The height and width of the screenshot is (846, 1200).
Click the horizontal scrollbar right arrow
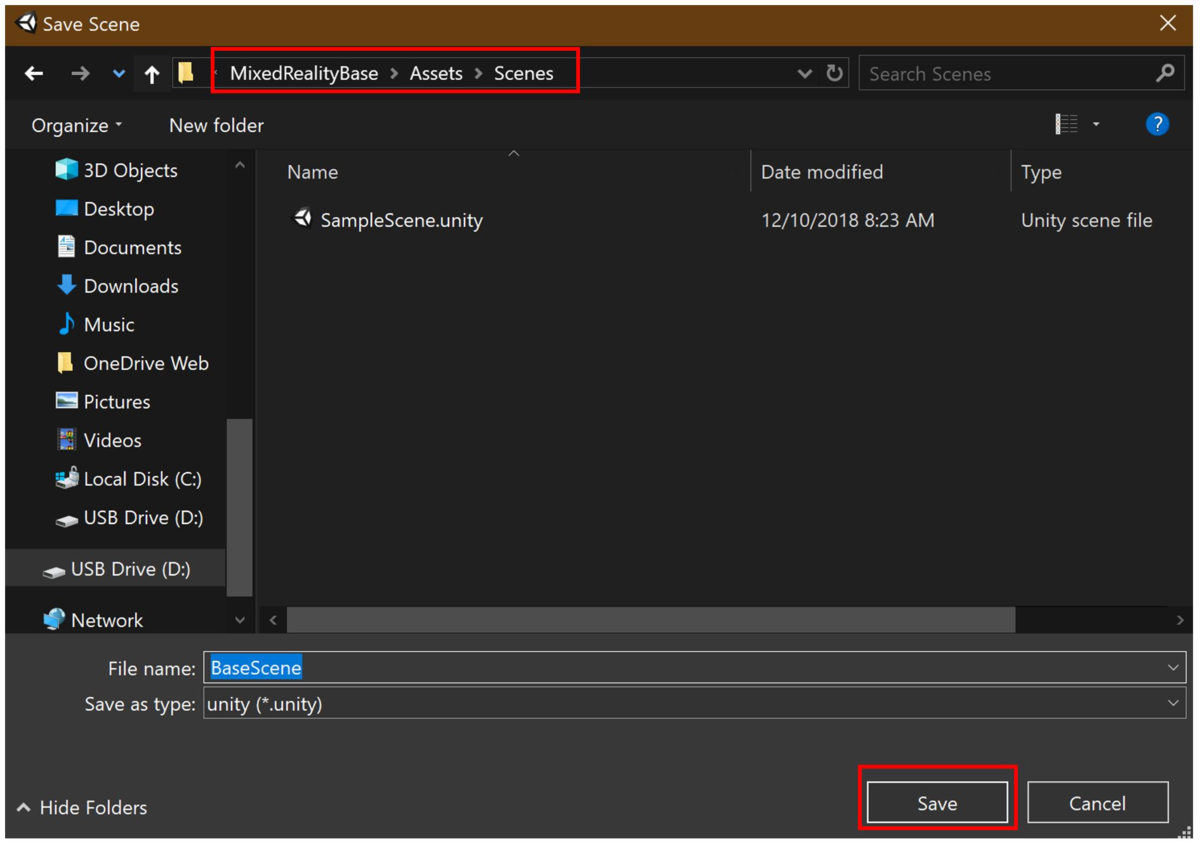(x=1179, y=620)
